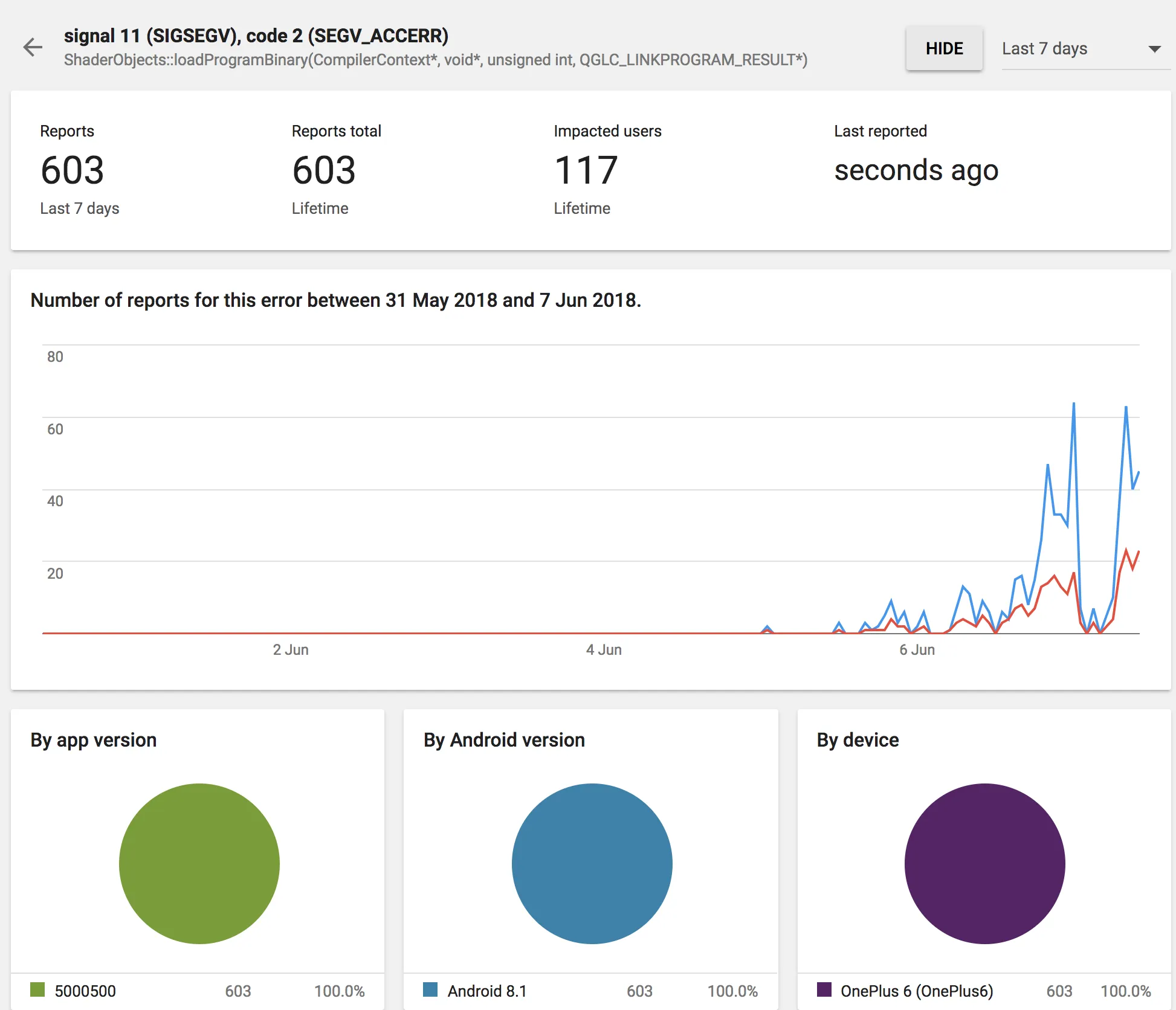This screenshot has height=1010, width=1176.
Task: Click the dropdown arrow beside Last 7 days
Action: pyautogui.click(x=1154, y=49)
